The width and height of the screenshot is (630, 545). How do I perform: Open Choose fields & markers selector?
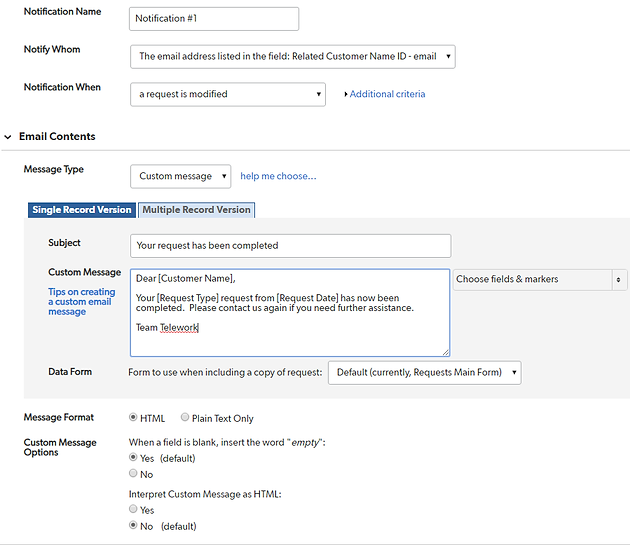point(540,279)
